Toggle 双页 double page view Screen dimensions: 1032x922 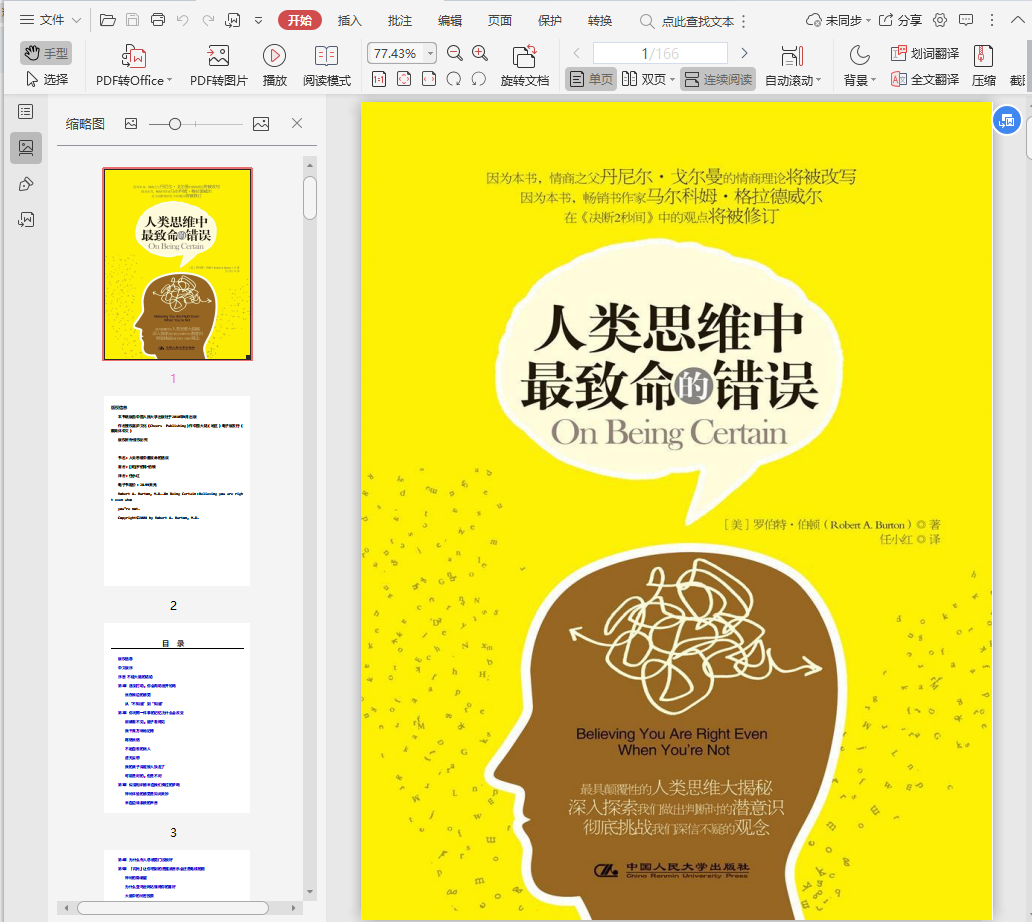644,80
